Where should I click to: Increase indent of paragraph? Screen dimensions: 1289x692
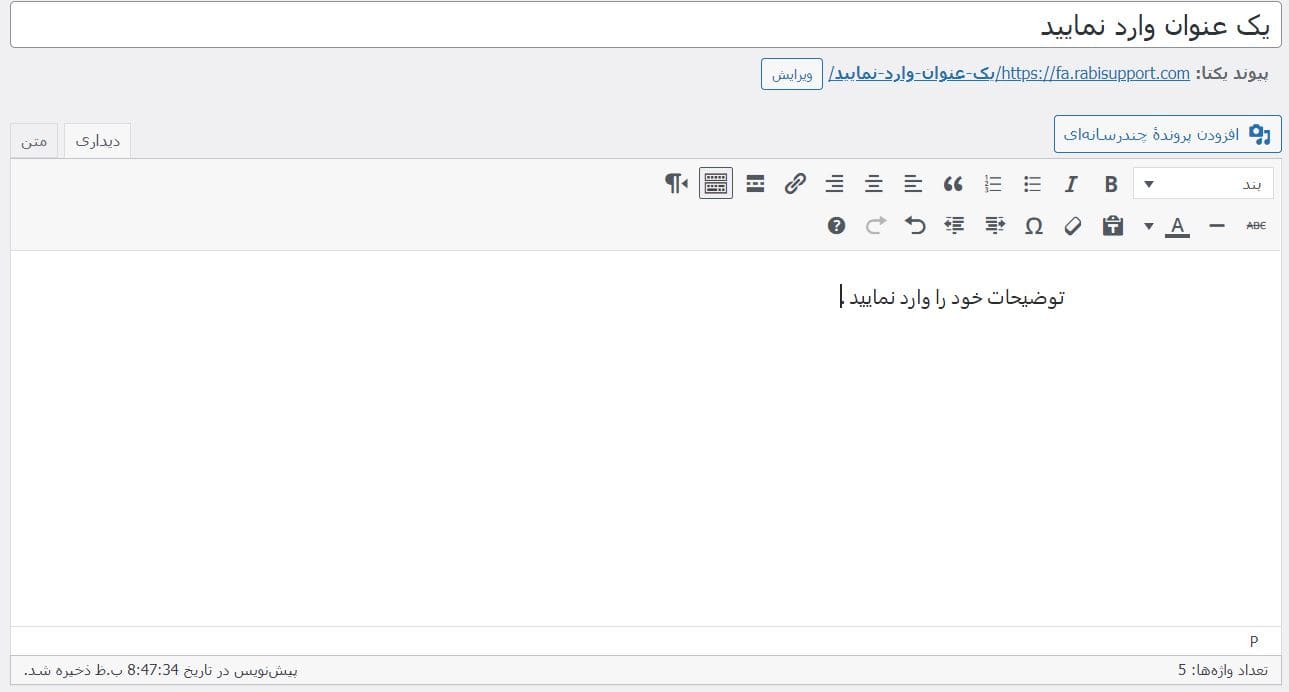[x=955, y=226]
